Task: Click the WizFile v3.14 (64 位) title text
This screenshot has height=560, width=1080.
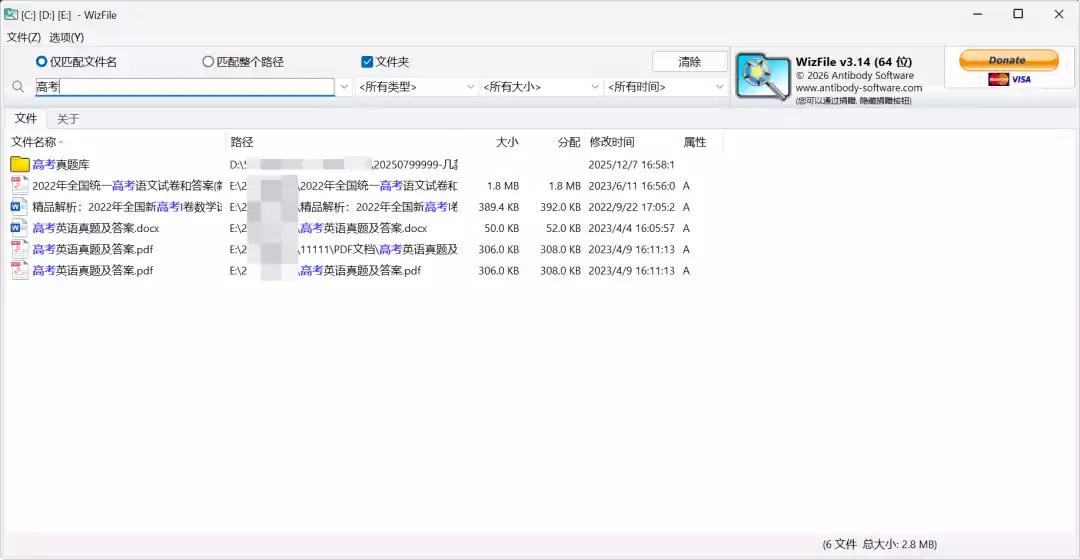Action: coord(854,62)
